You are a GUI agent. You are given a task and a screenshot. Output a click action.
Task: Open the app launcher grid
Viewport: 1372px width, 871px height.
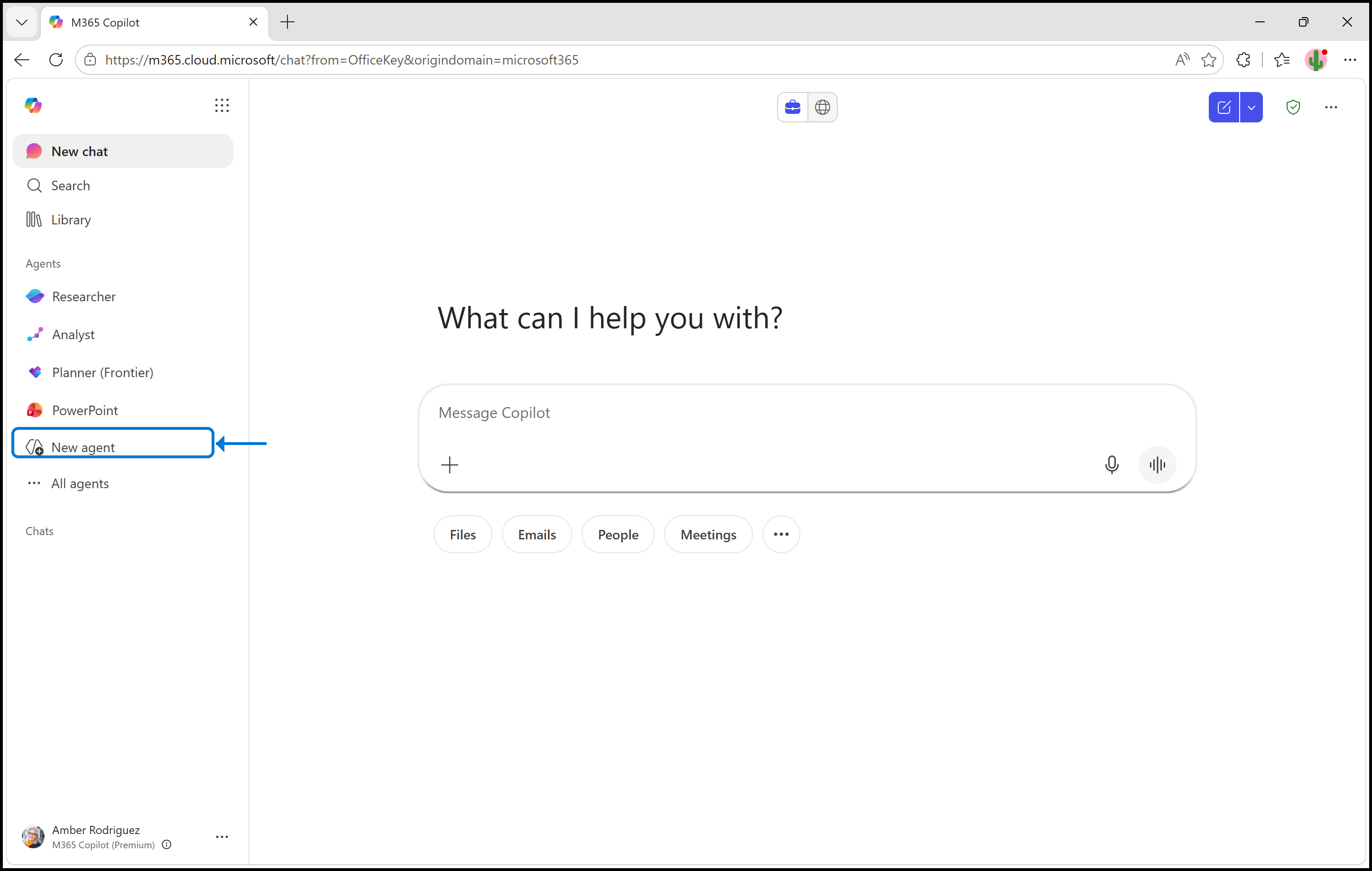click(x=222, y=105)
